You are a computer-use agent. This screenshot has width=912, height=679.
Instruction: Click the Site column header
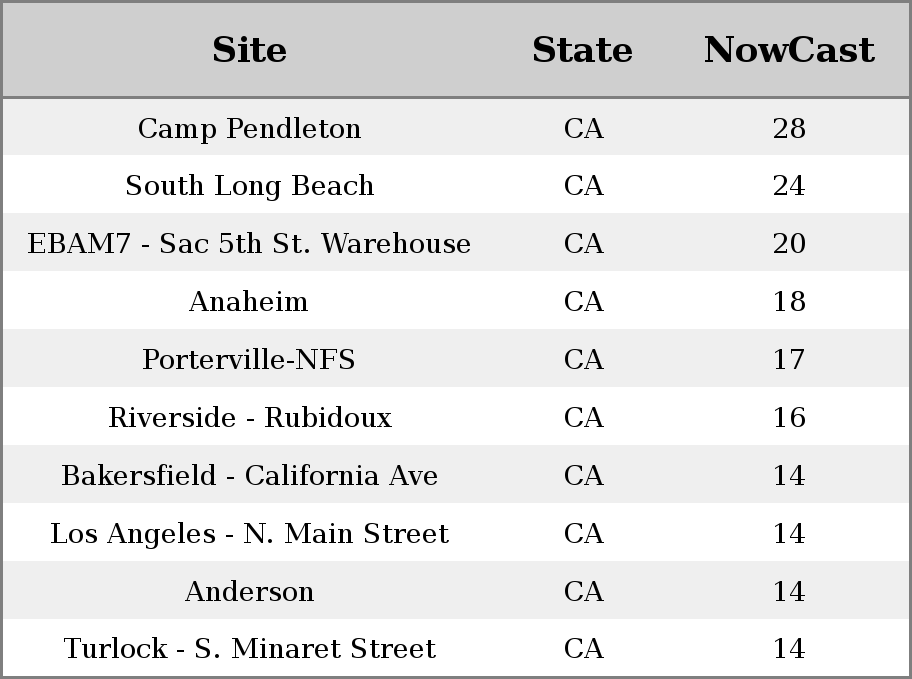pos(250,50)
